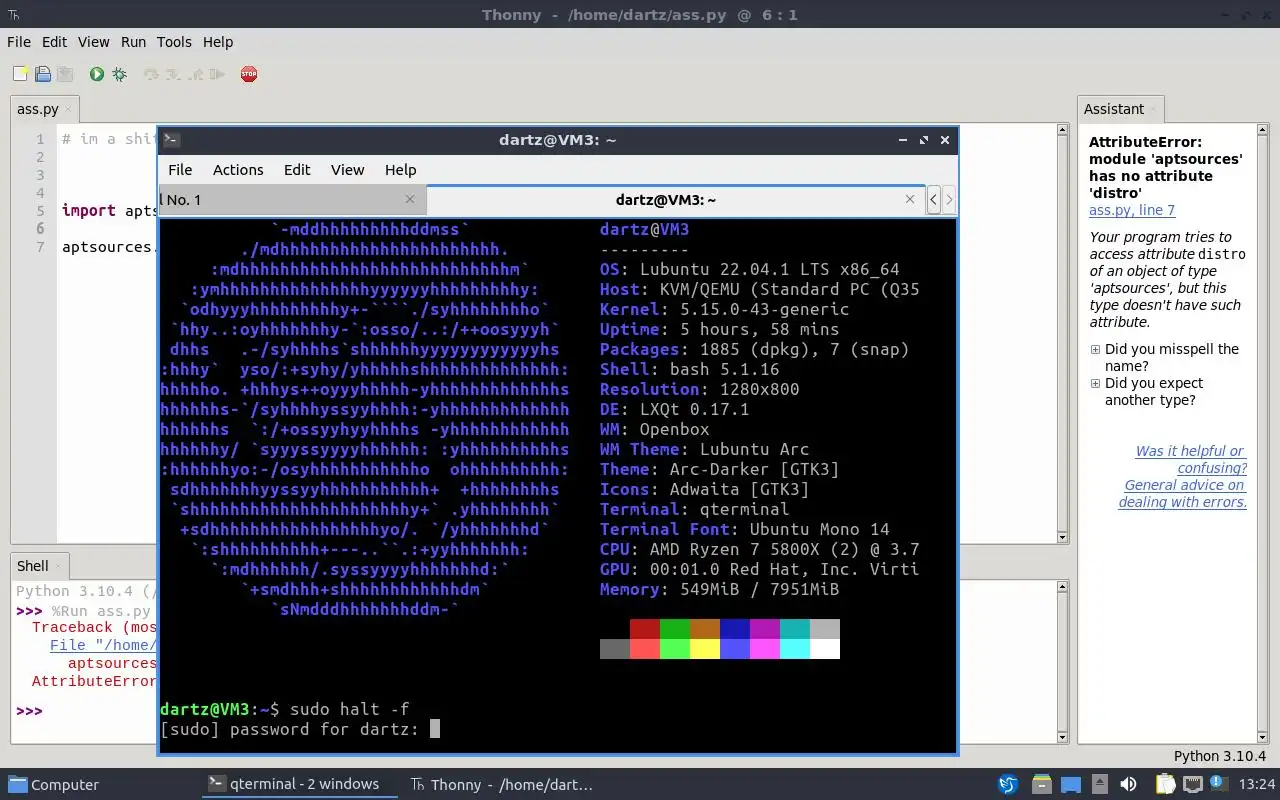Open Thonny's View menu
Viewport: 1280px width, 800px height.
(x=93, y=42)
